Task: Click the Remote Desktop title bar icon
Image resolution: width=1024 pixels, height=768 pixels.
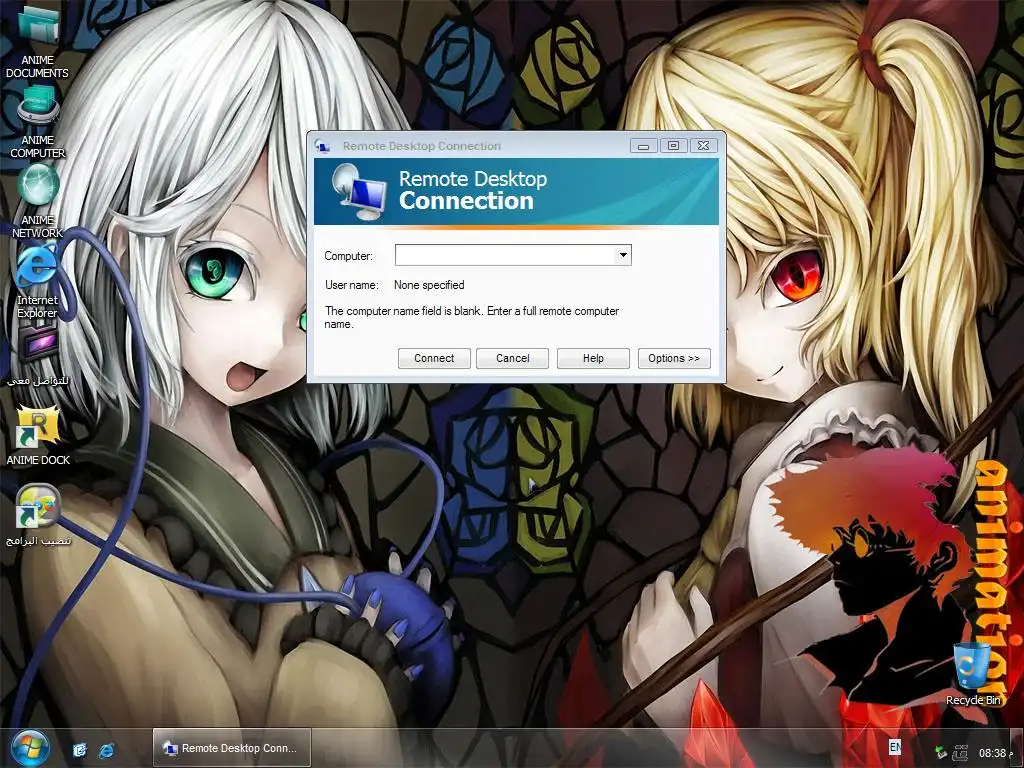Action: pyautogui.click(x=322, y=146)
